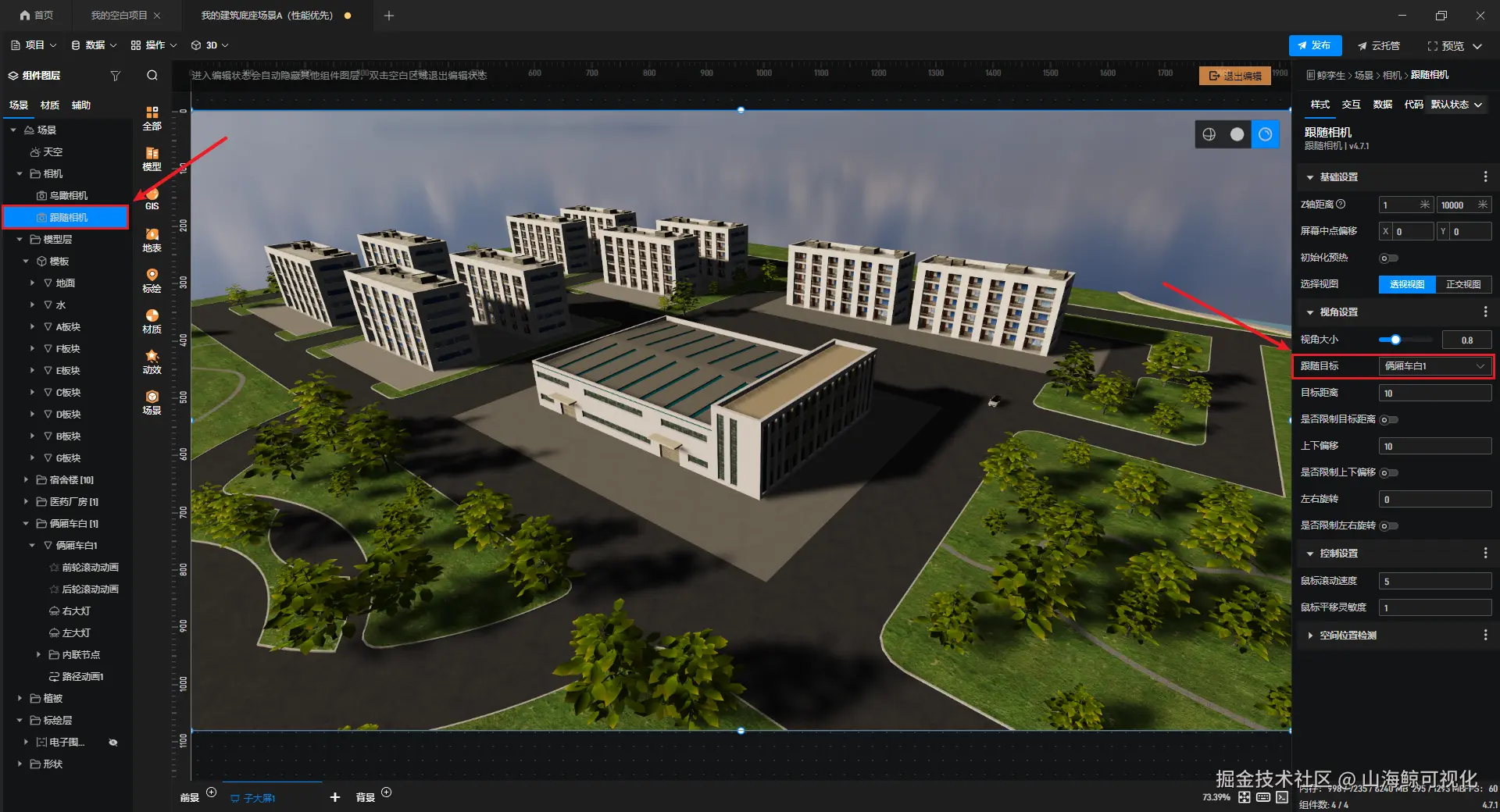Select 正交视图 view option
The width and height of the screenshot is (1500, 812).
coord(1463,285)
